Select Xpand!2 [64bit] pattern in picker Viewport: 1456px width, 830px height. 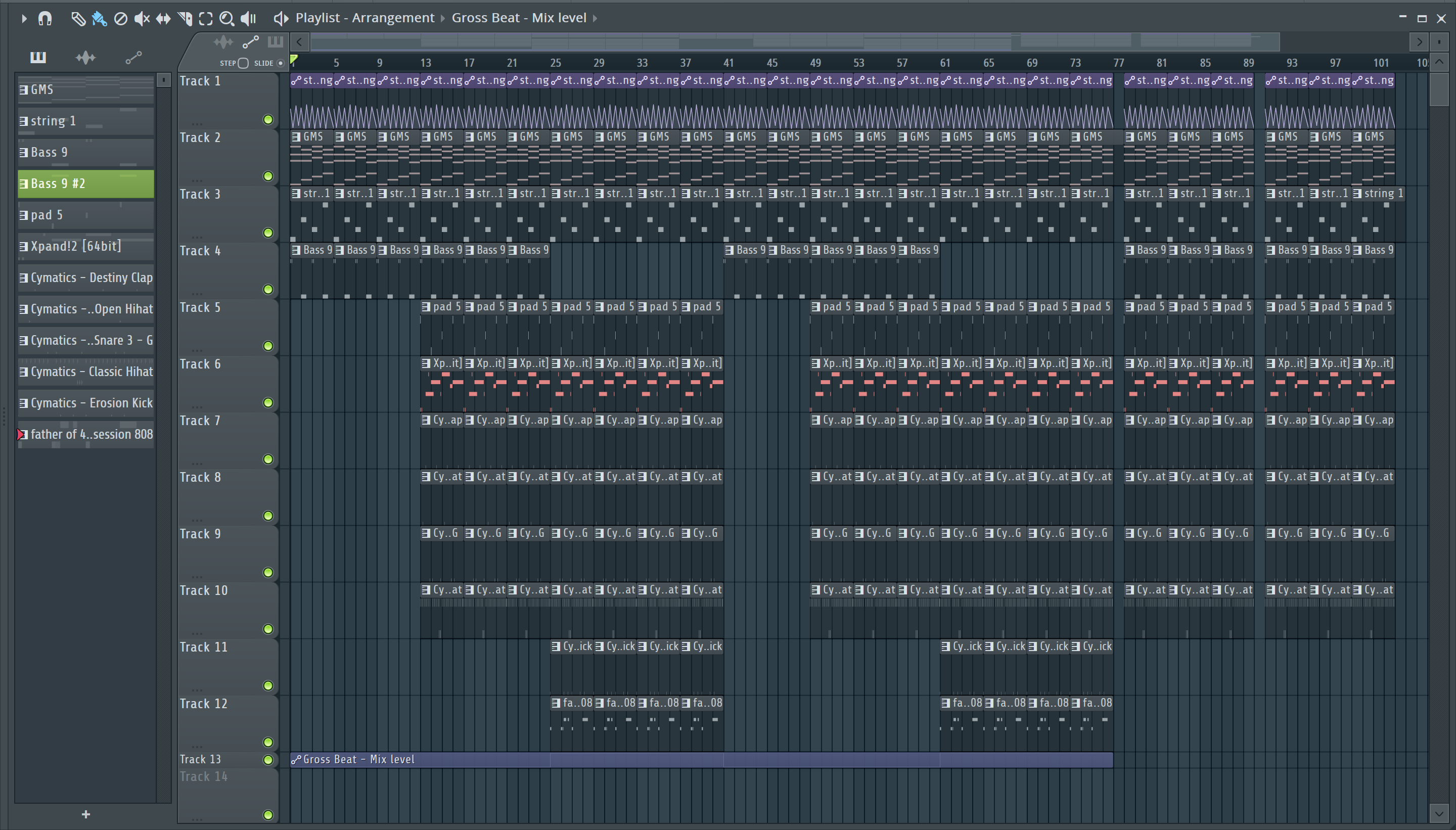[x=85, y=246]
